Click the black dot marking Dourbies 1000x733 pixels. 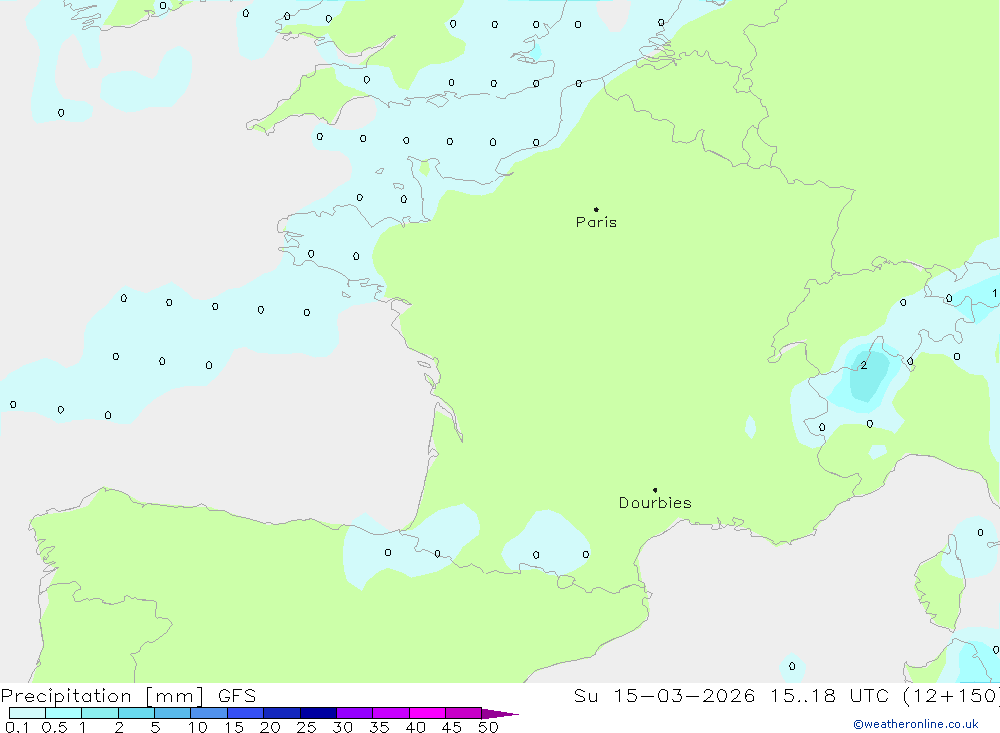[655, 490]
